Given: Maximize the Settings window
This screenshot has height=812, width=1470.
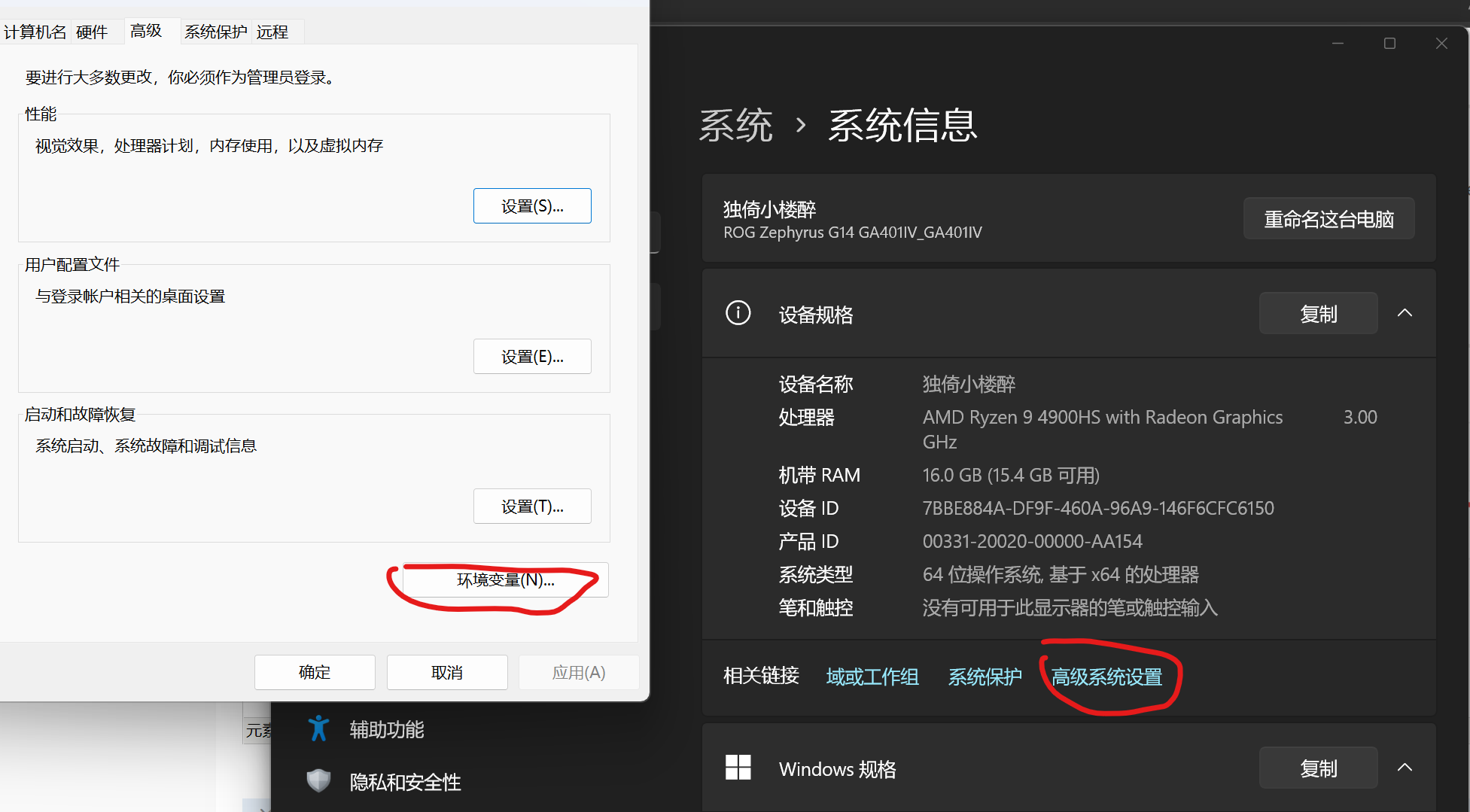Looking at the screenshot, I should tap(1389, 44).
